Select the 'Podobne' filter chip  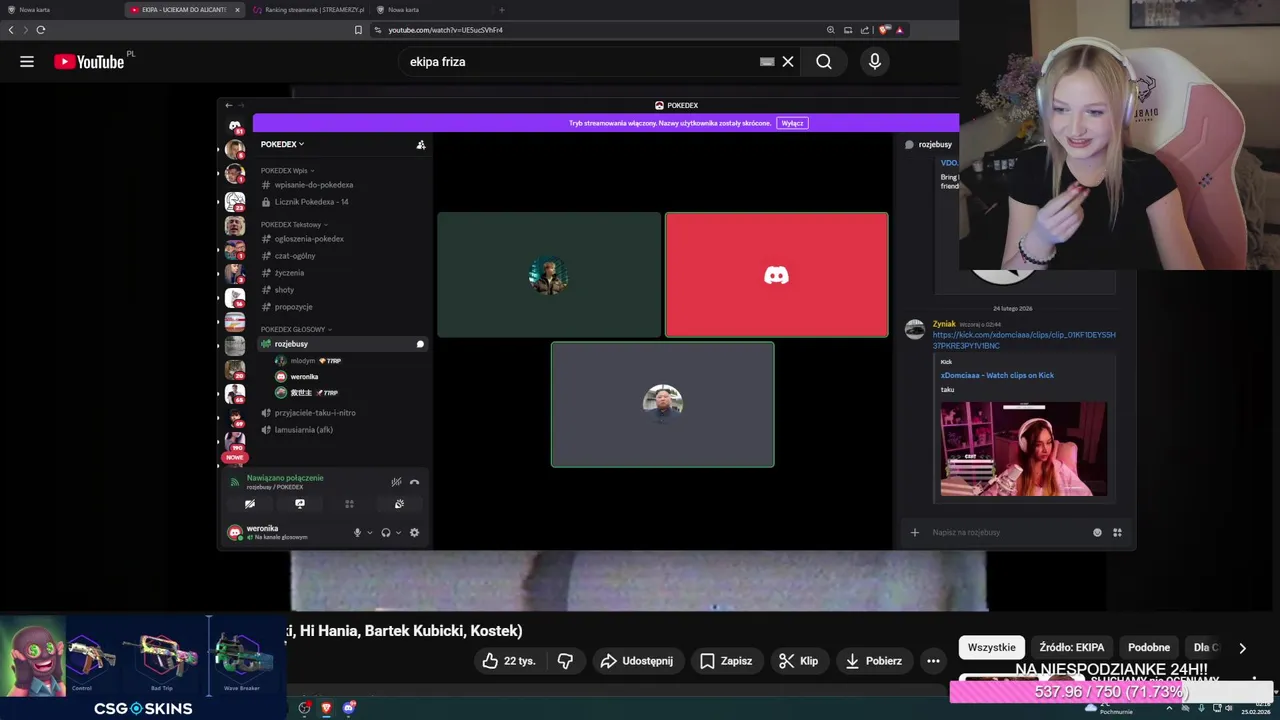pyautogui.click(x=1149, y=647)
